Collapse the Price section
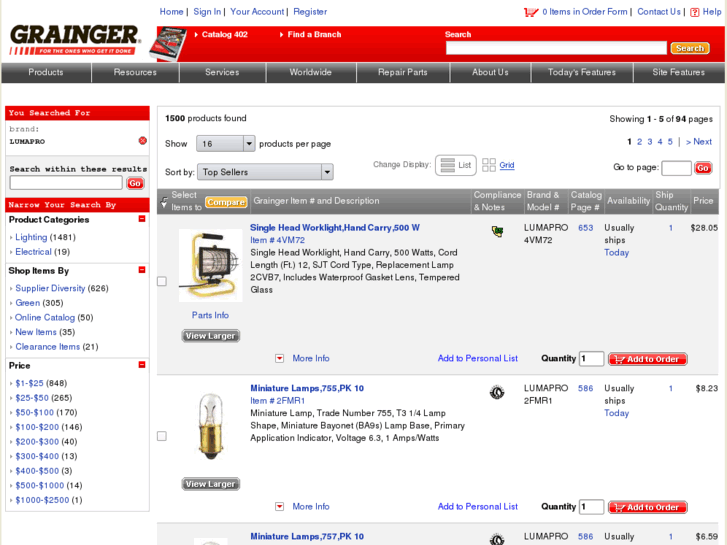This screenshot has height=545, width=727. (x=142, y=365)
